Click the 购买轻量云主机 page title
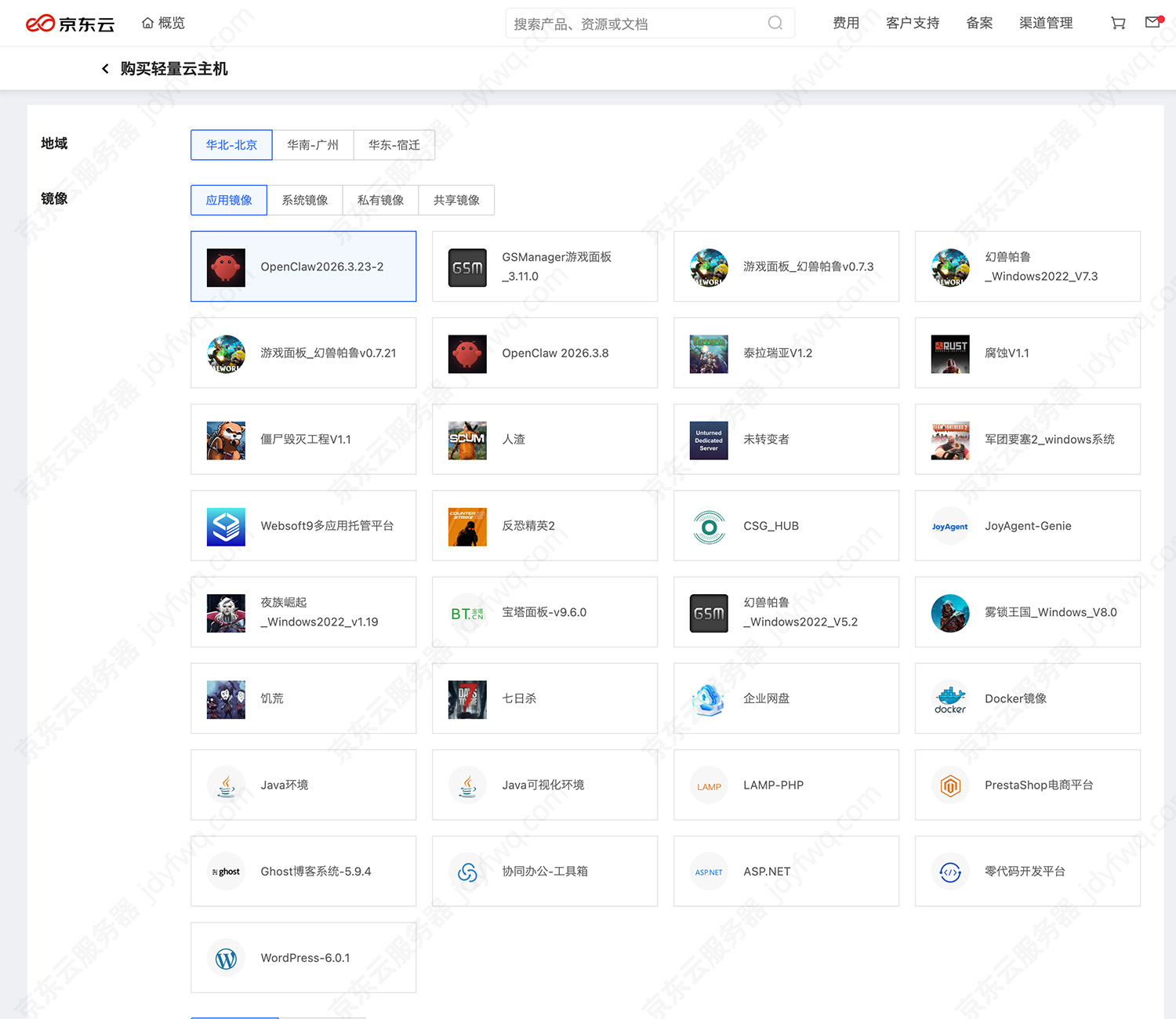1176x1019 pixels. coord(174,69)
